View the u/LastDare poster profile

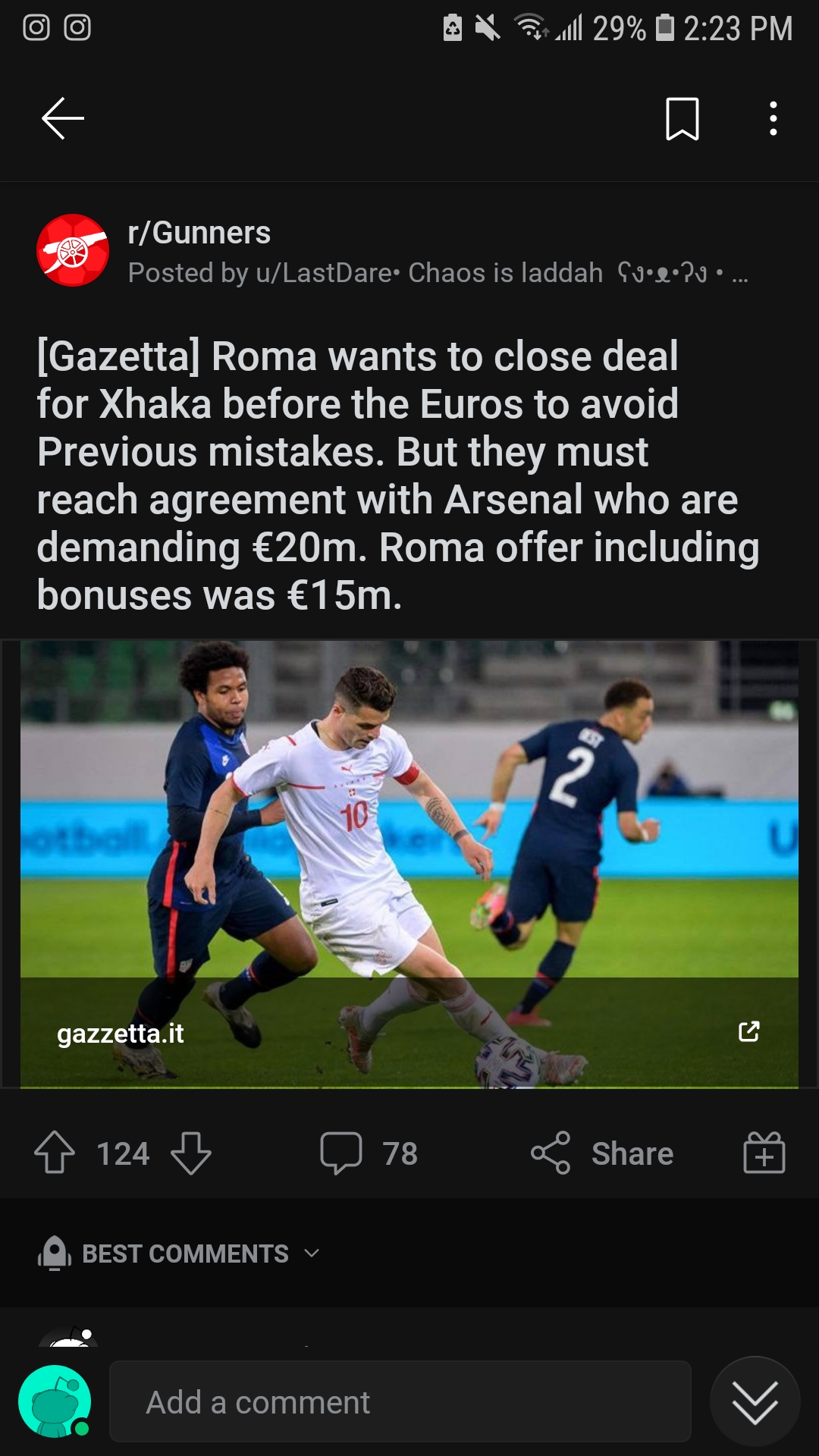tap(324, 272)
